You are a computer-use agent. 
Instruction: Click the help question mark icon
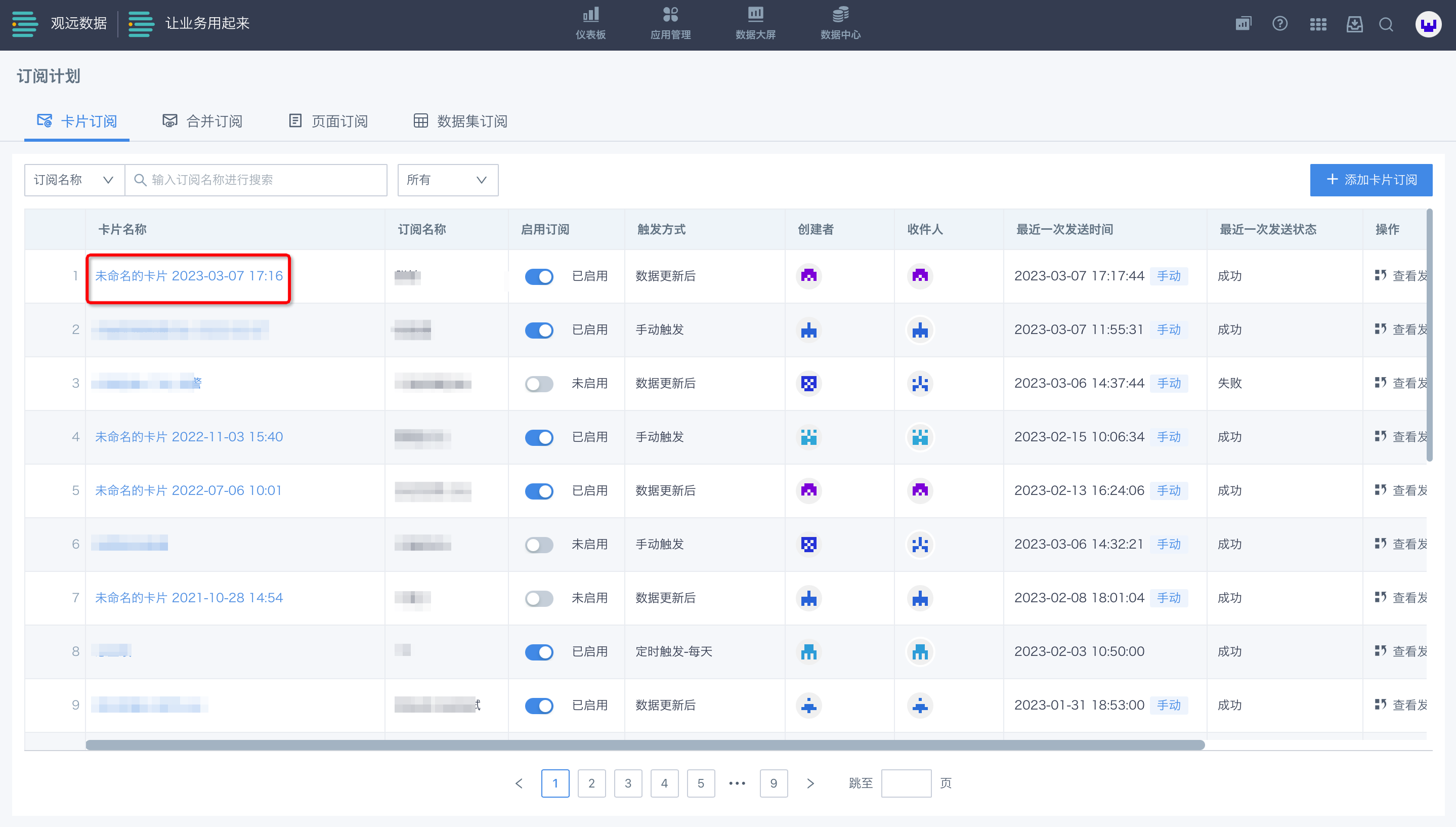[x=1279, y=24]
